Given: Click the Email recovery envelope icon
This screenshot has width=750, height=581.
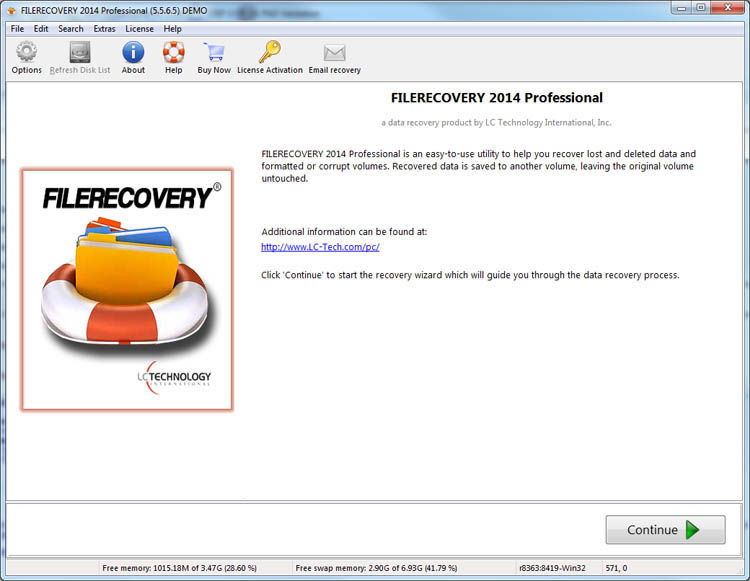Looking at the screenshot, I should [x=334, y=53].
